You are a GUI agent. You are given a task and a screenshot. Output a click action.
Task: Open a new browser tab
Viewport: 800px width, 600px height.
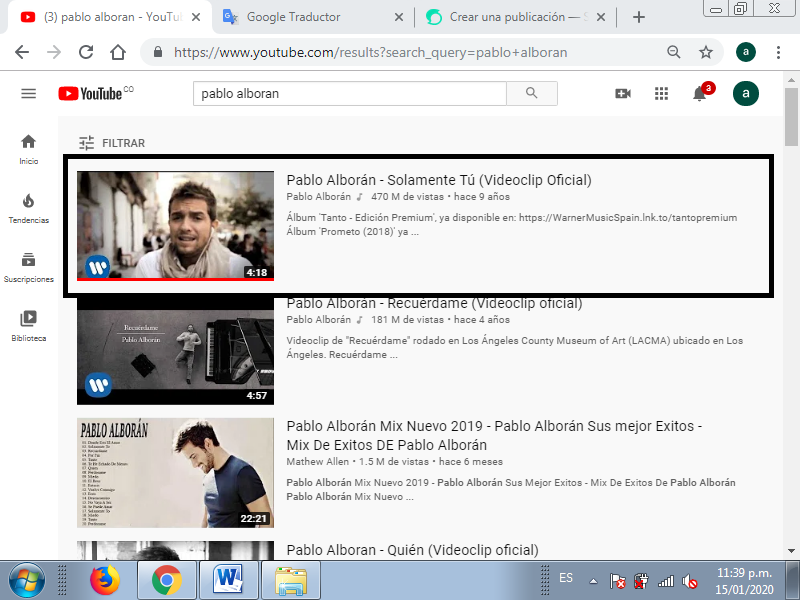pos(638,17)
